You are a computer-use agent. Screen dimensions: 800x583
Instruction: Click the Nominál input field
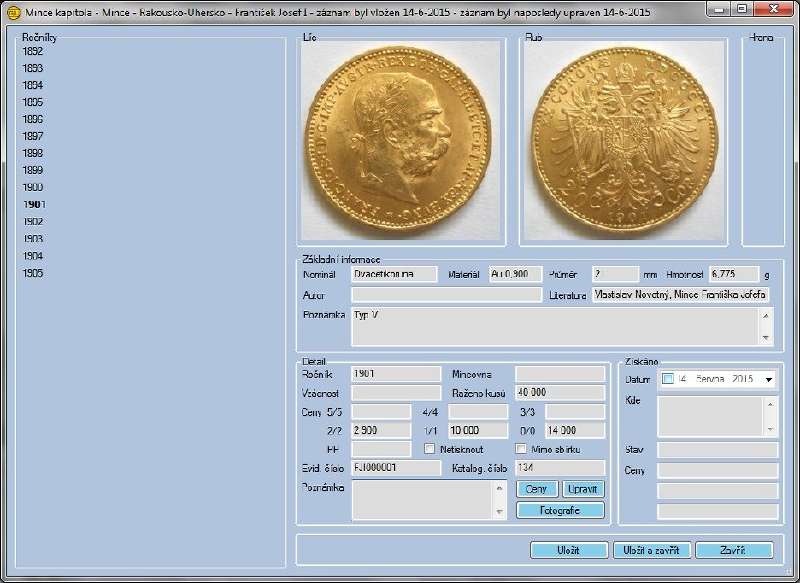coord(395,273)
